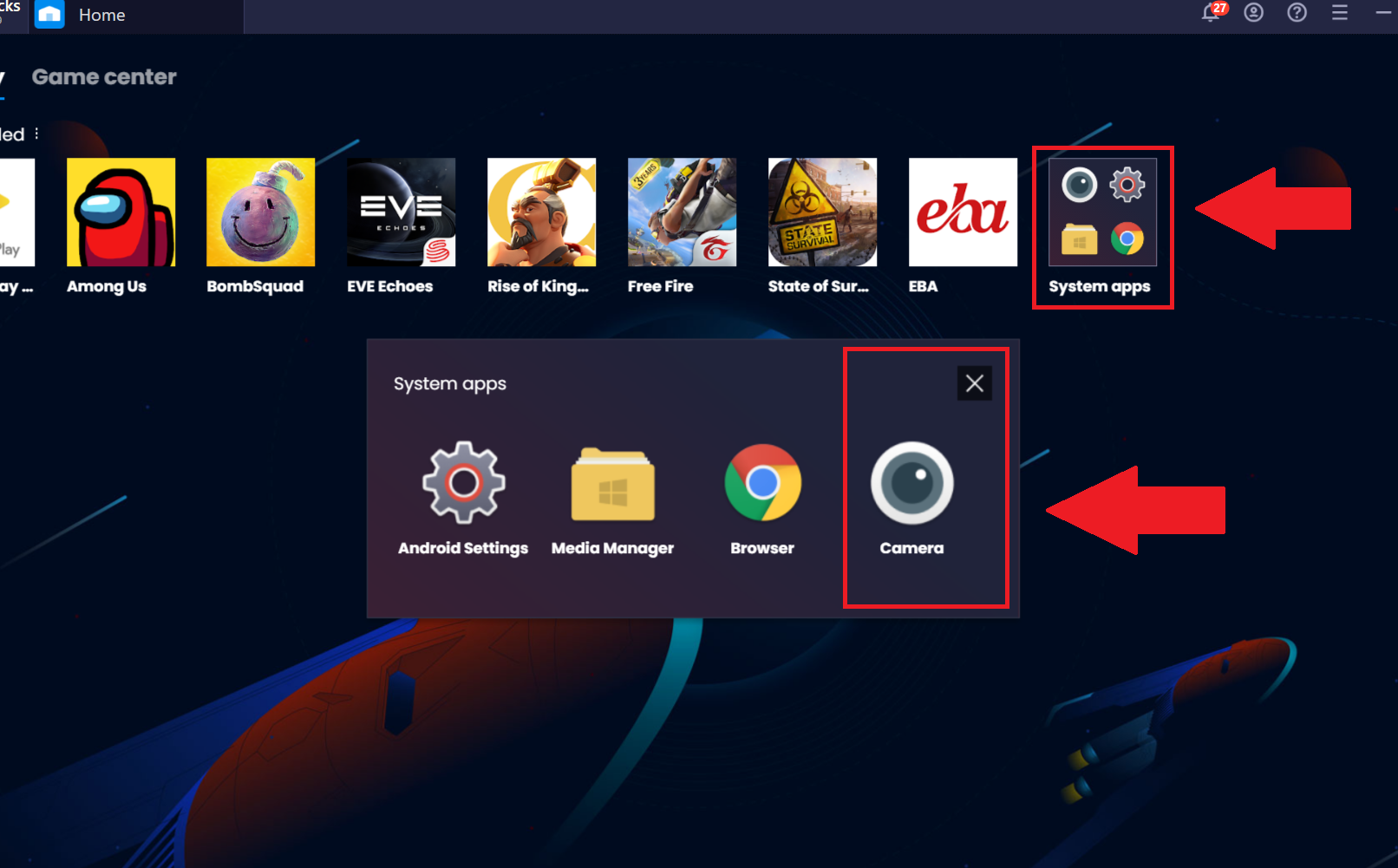Click the System apps popup title
The height and width of the screenshot is (868, 1398).
pos(450,384)
